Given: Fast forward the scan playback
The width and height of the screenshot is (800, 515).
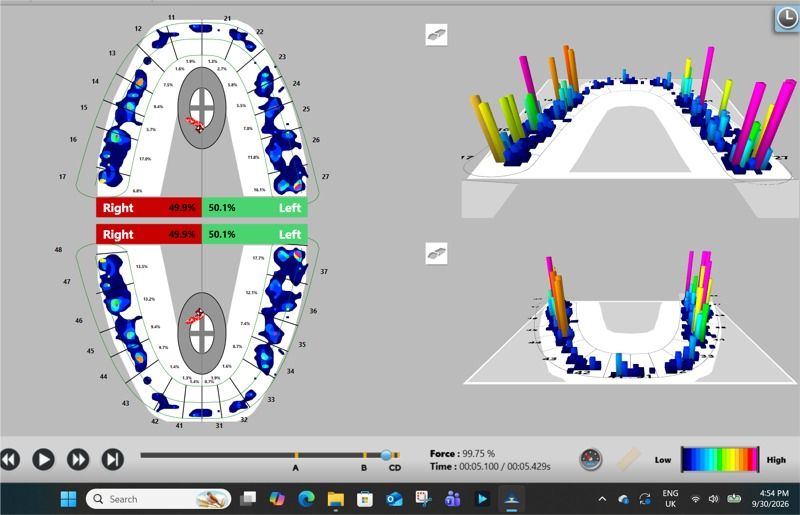Looking at the screenshot, I should click(x=78, y=459).
